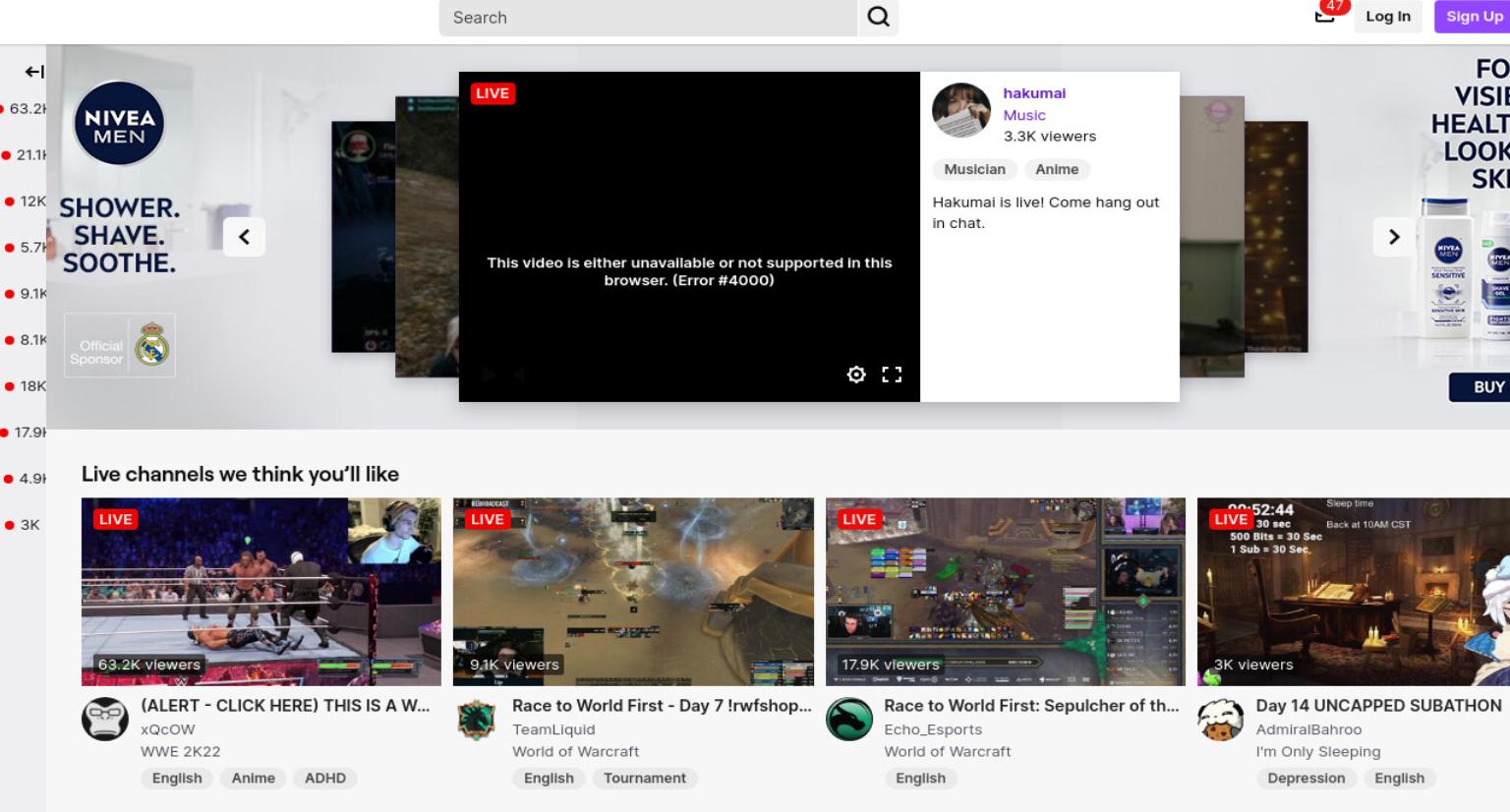Open the xQcOW WWE stream thumbnail
The width and height of the screenshot is (1510, 812).
click(261, 591)
